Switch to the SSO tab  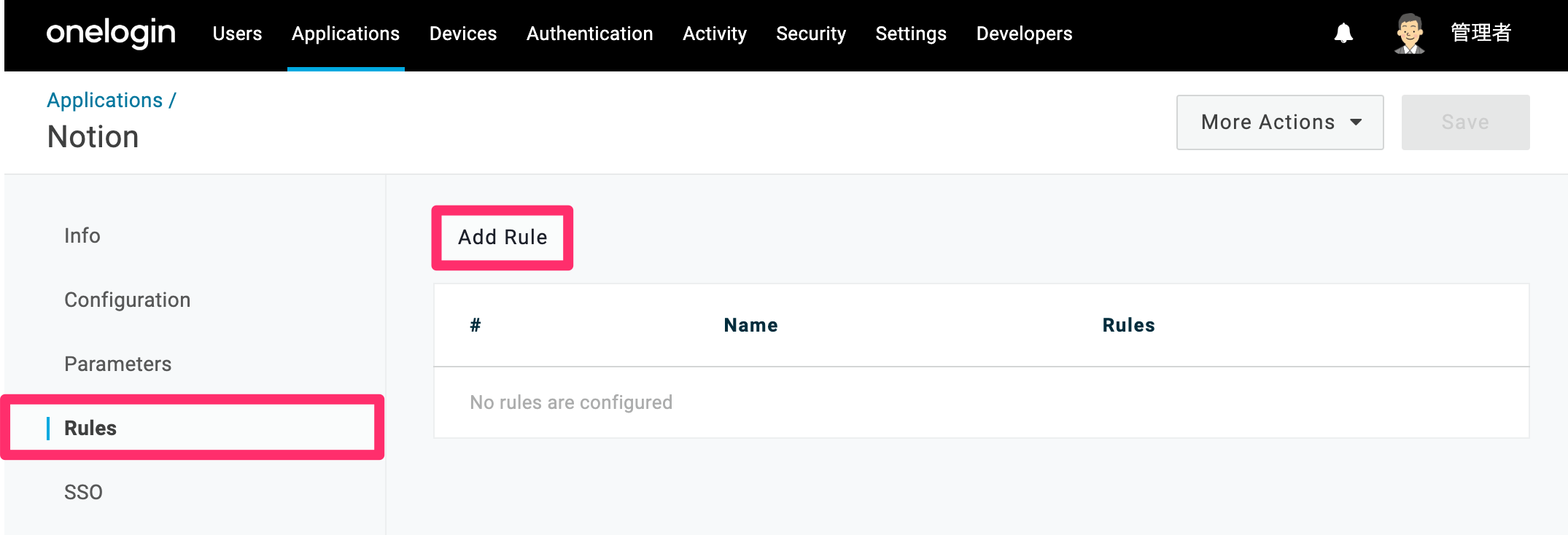[x=83, y=492]
